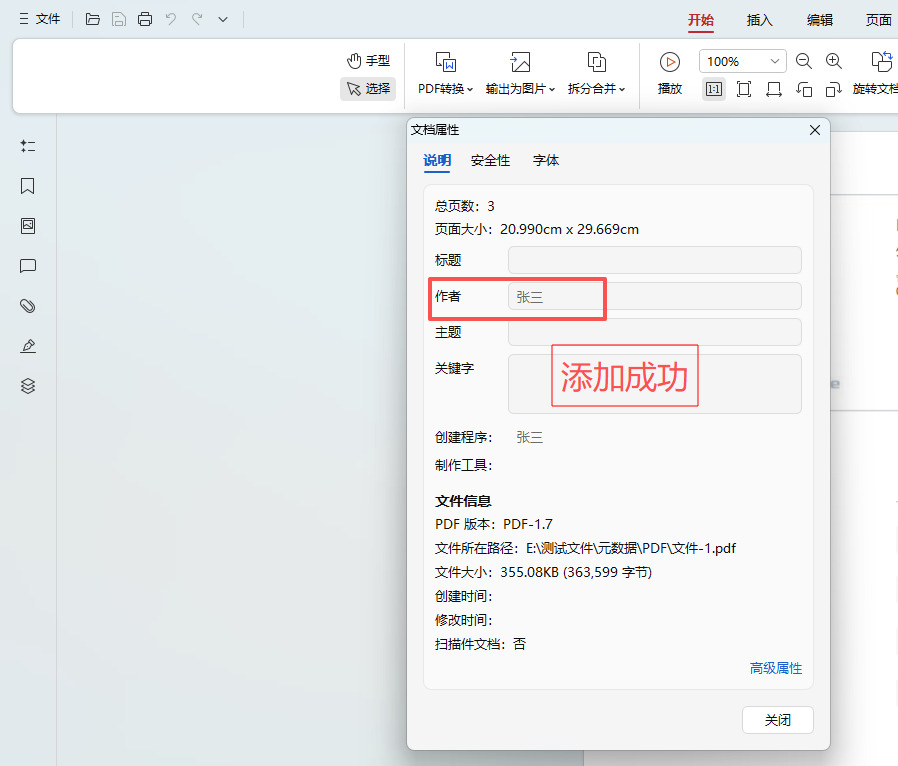Expand the quick access toolbar chevron
This screenshot has width=898, height=766.
click(223, 20)
